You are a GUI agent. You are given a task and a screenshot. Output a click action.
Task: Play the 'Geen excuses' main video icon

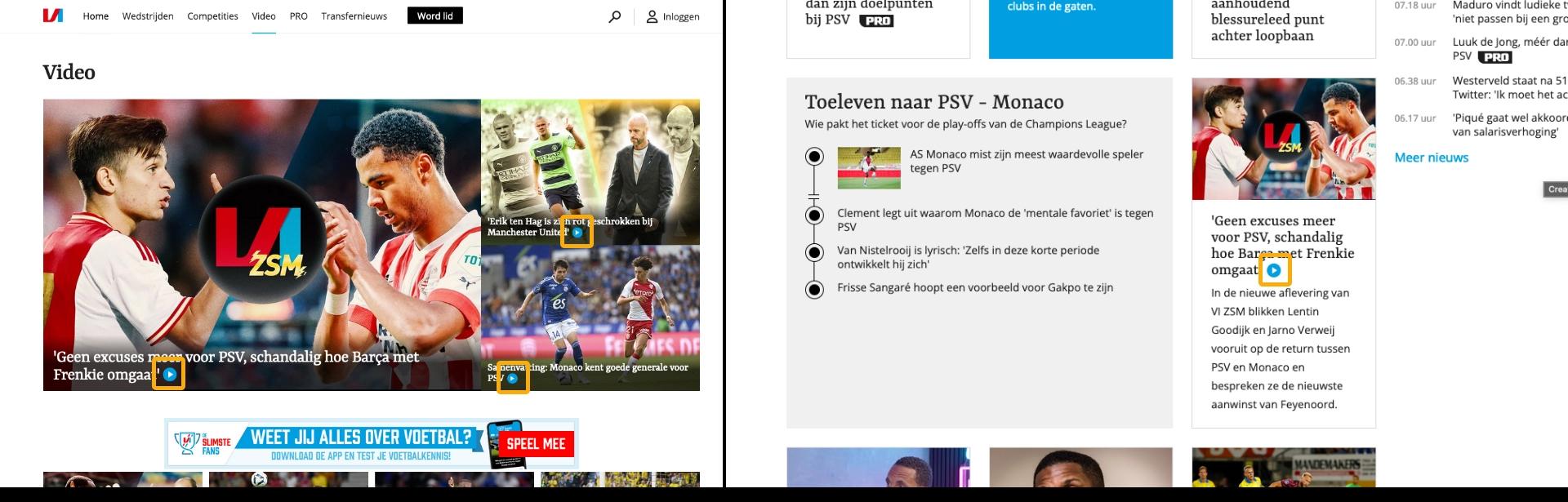point(170,375)
